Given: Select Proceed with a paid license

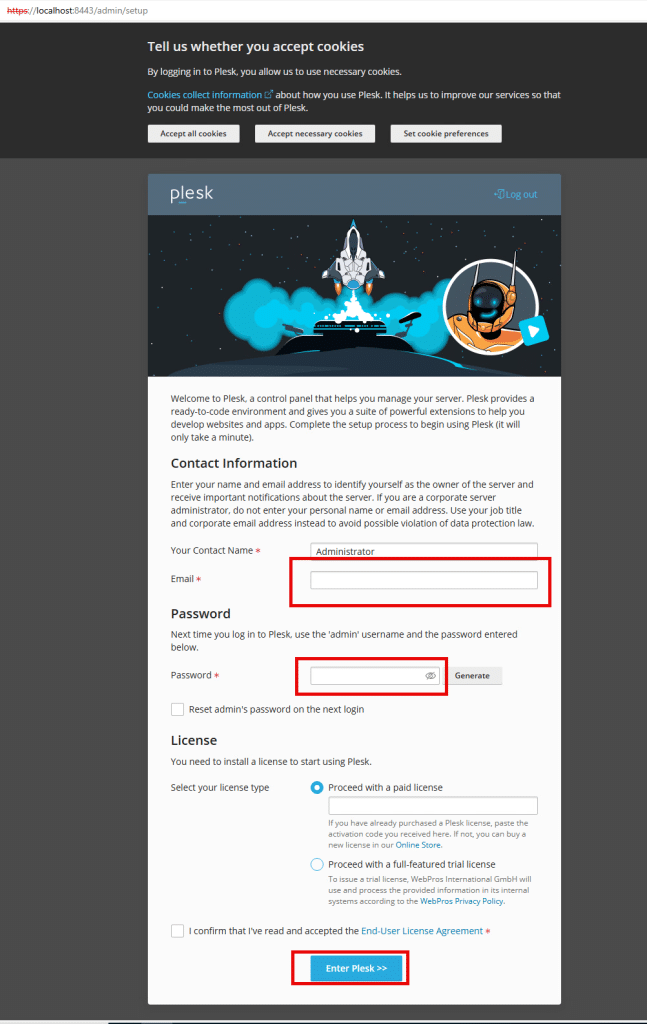Looking at the screenshot, I should pos(317,788).
